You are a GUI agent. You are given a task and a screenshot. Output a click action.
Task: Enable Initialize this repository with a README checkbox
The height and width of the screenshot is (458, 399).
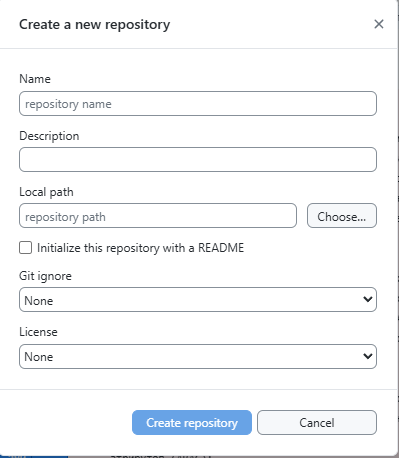(26, 248)
